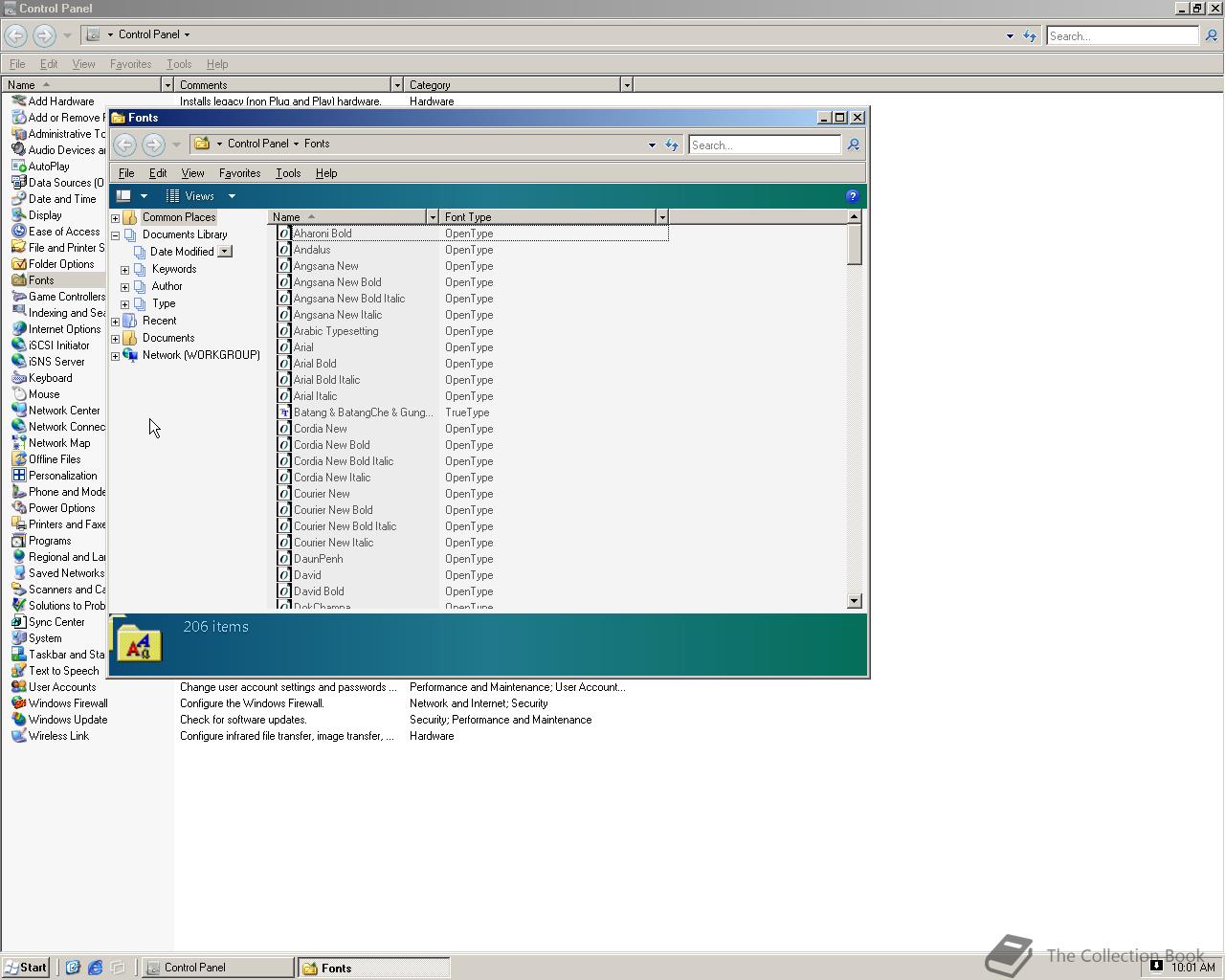Image resolution: width=1225 pixels, height=980 pixels.
Task: Open the Fonts address bar history dropdown
Action: pos(652,145)
